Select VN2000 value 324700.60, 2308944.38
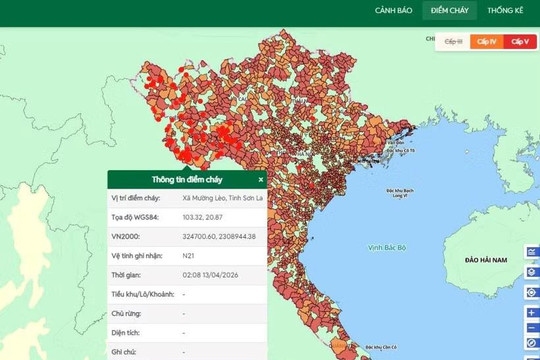This screenshot has width=540, height=360. [219, 237]
